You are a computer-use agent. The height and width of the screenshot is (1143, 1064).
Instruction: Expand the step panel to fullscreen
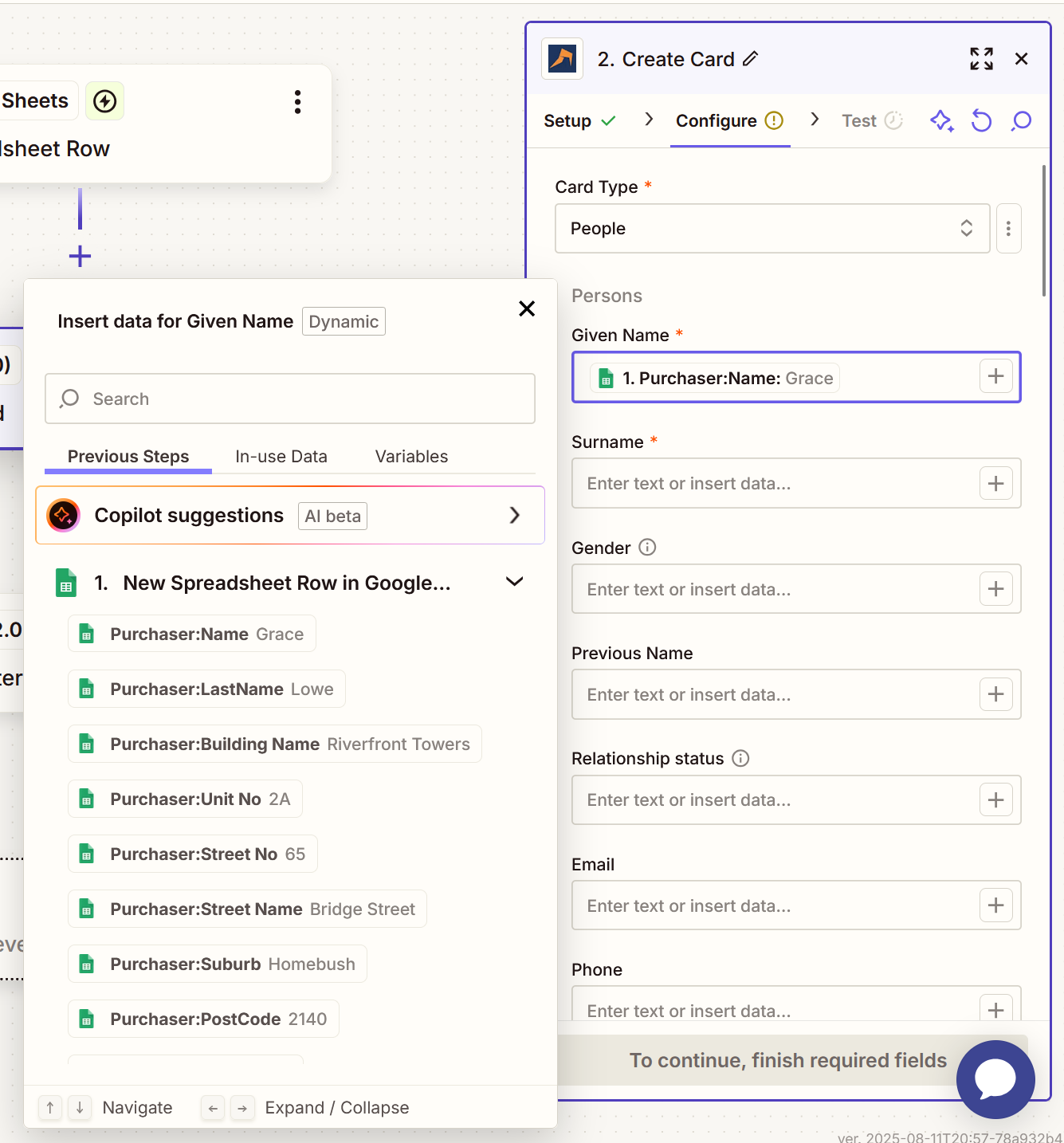click(x=981, y=59)
